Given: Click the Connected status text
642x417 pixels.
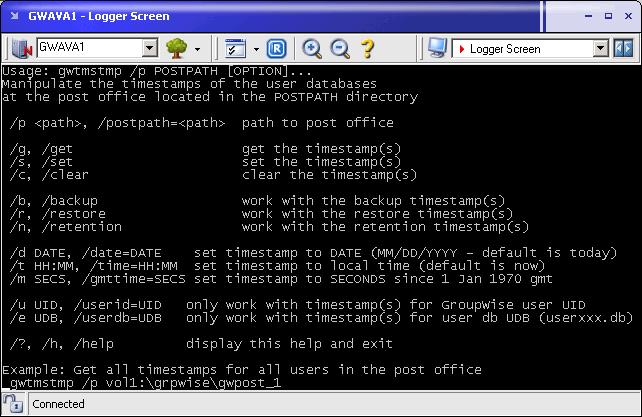Looking at the screenshot, I should [58, 404].
